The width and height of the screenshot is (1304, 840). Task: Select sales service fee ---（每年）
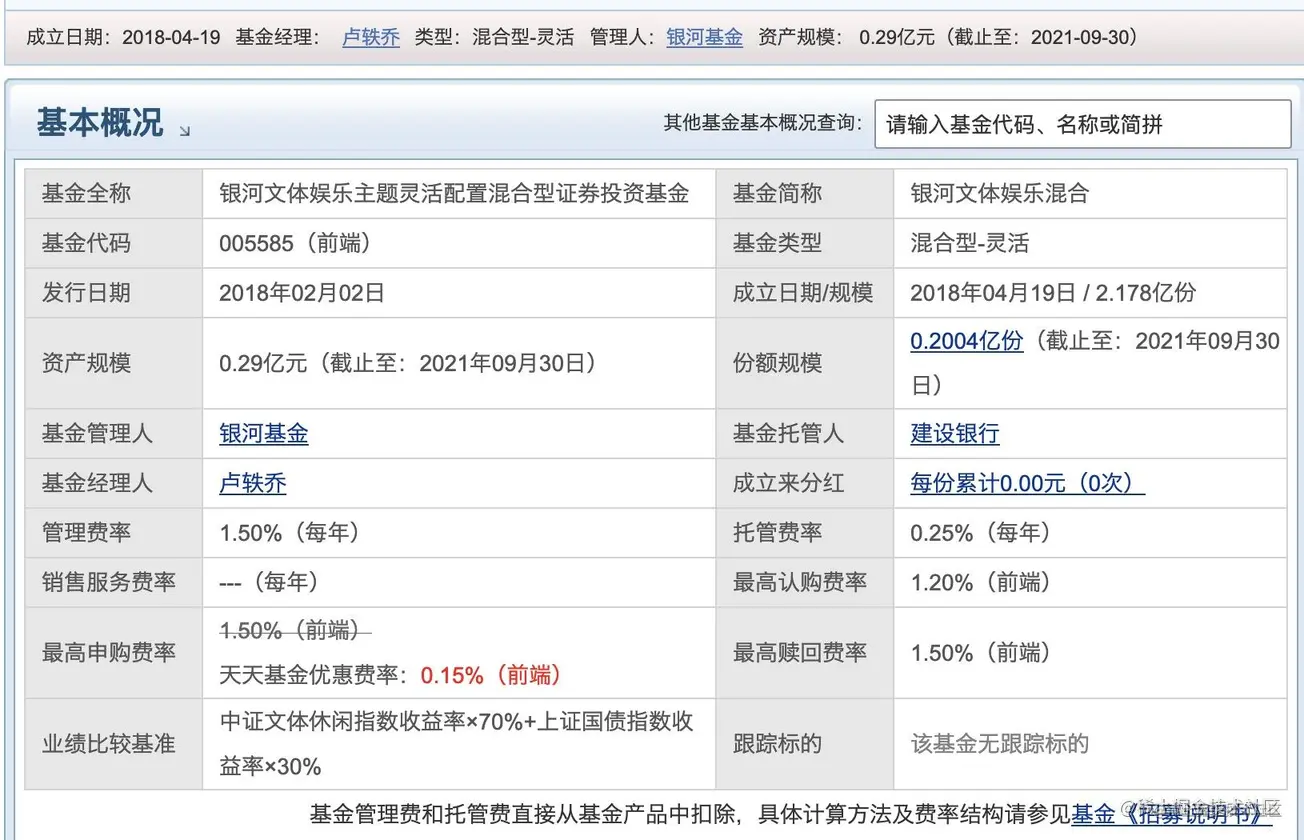[x=269, y=582]
